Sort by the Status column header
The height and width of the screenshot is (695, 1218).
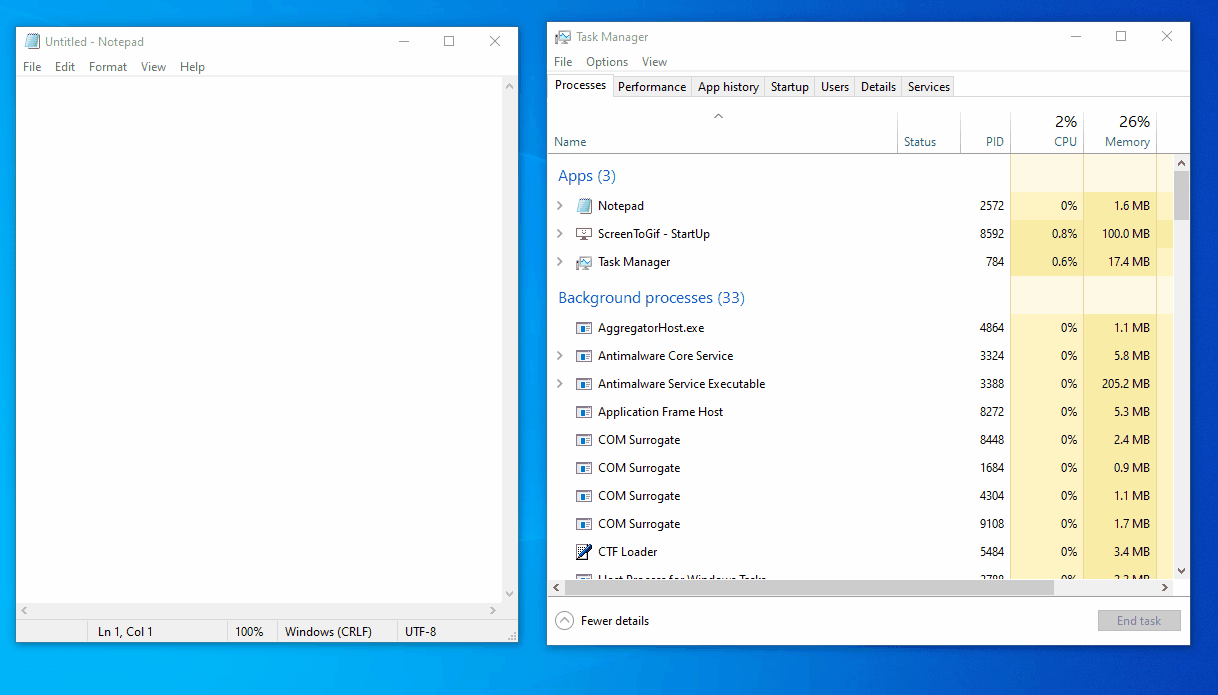click(x=929, y=132)
